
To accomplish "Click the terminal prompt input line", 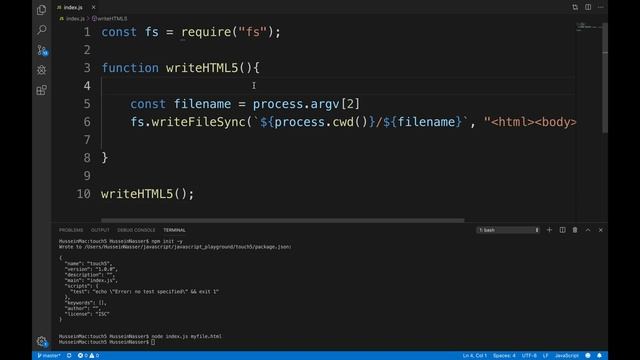I will tap(153, 342).
